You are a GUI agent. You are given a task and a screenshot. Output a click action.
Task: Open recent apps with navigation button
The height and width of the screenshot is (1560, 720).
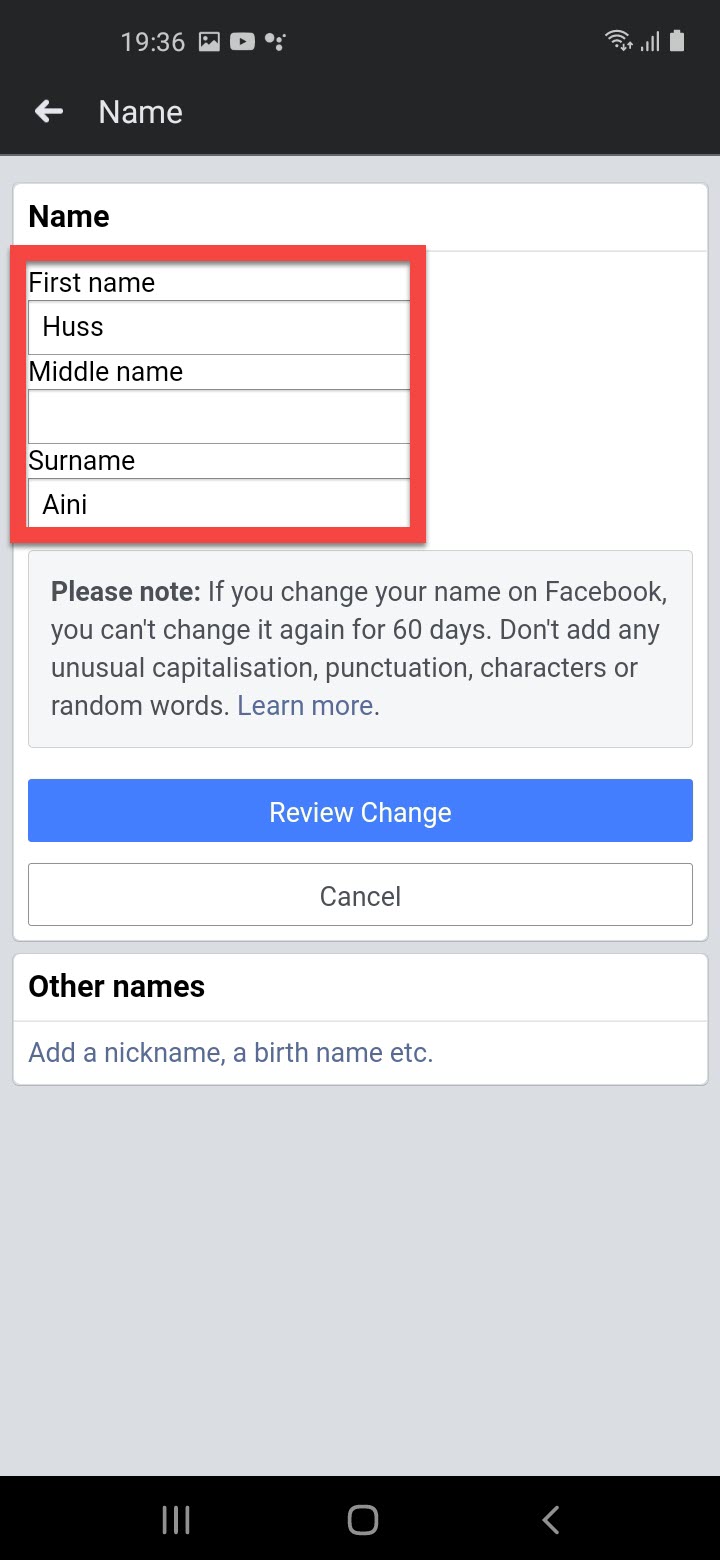[176, 1520]
